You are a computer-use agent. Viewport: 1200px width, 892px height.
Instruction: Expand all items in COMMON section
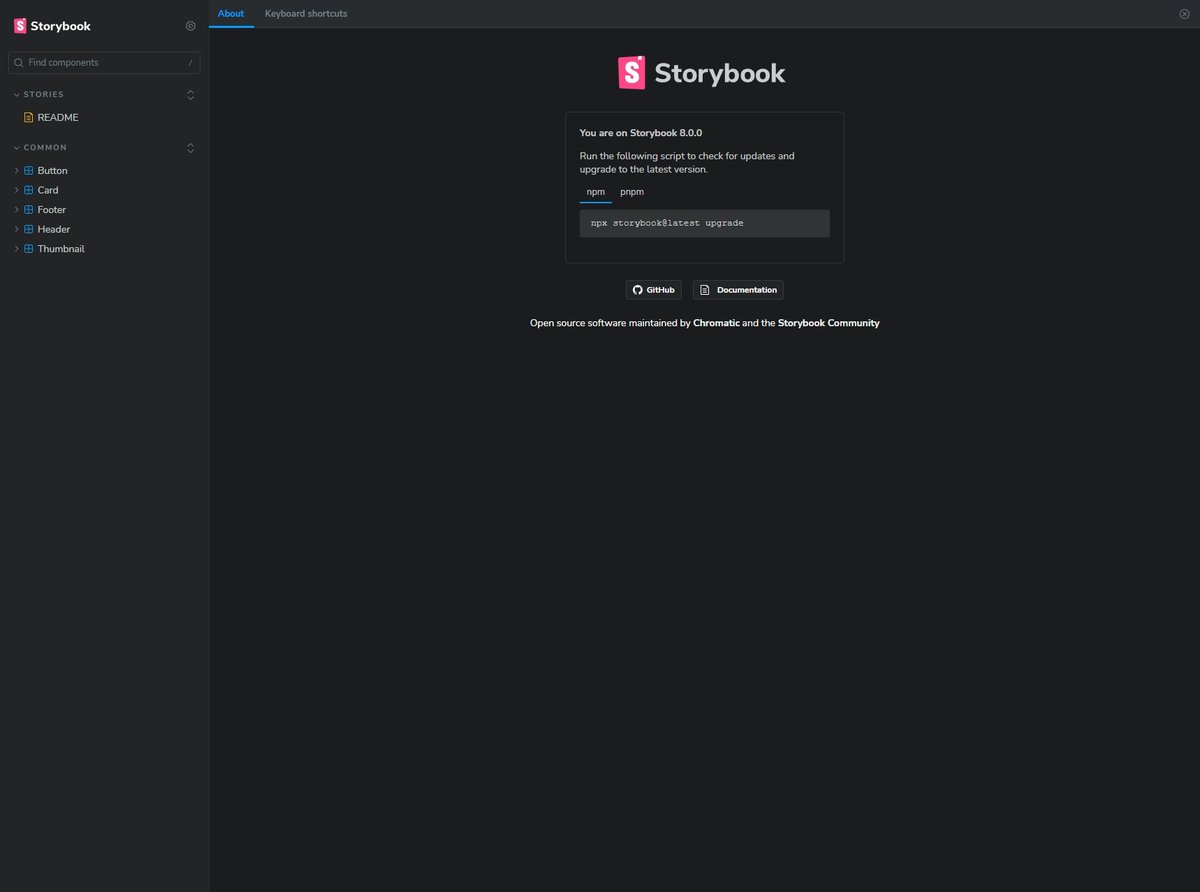coord(191,148)
